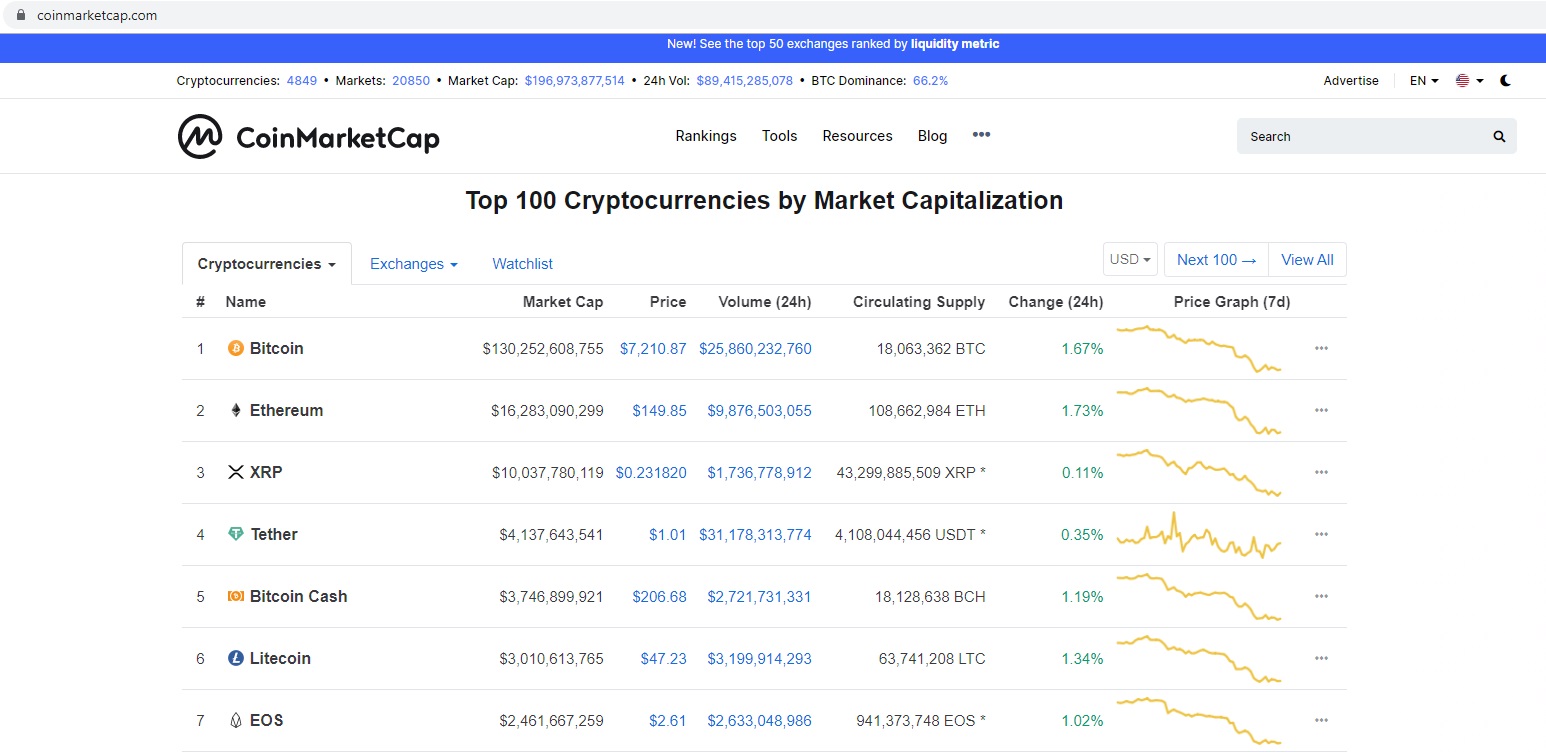Click Ethereum volume $9,876,503,055
1546x752 pixels.
click(x=759, y=411)
